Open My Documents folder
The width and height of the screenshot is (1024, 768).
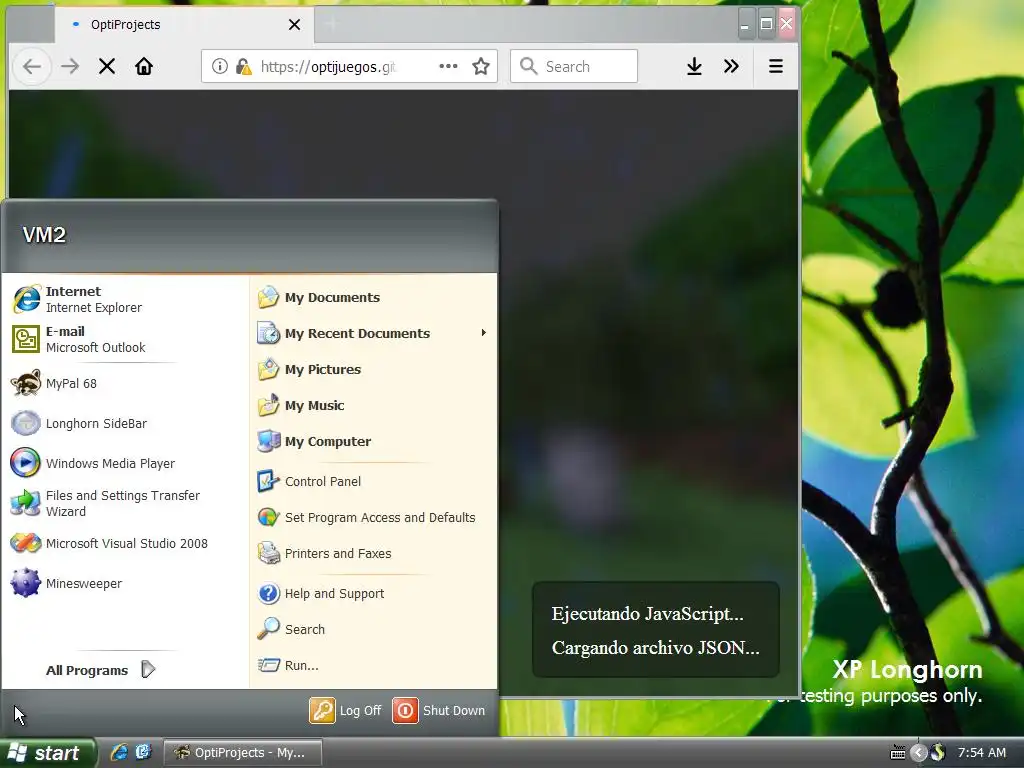[374, 297]
